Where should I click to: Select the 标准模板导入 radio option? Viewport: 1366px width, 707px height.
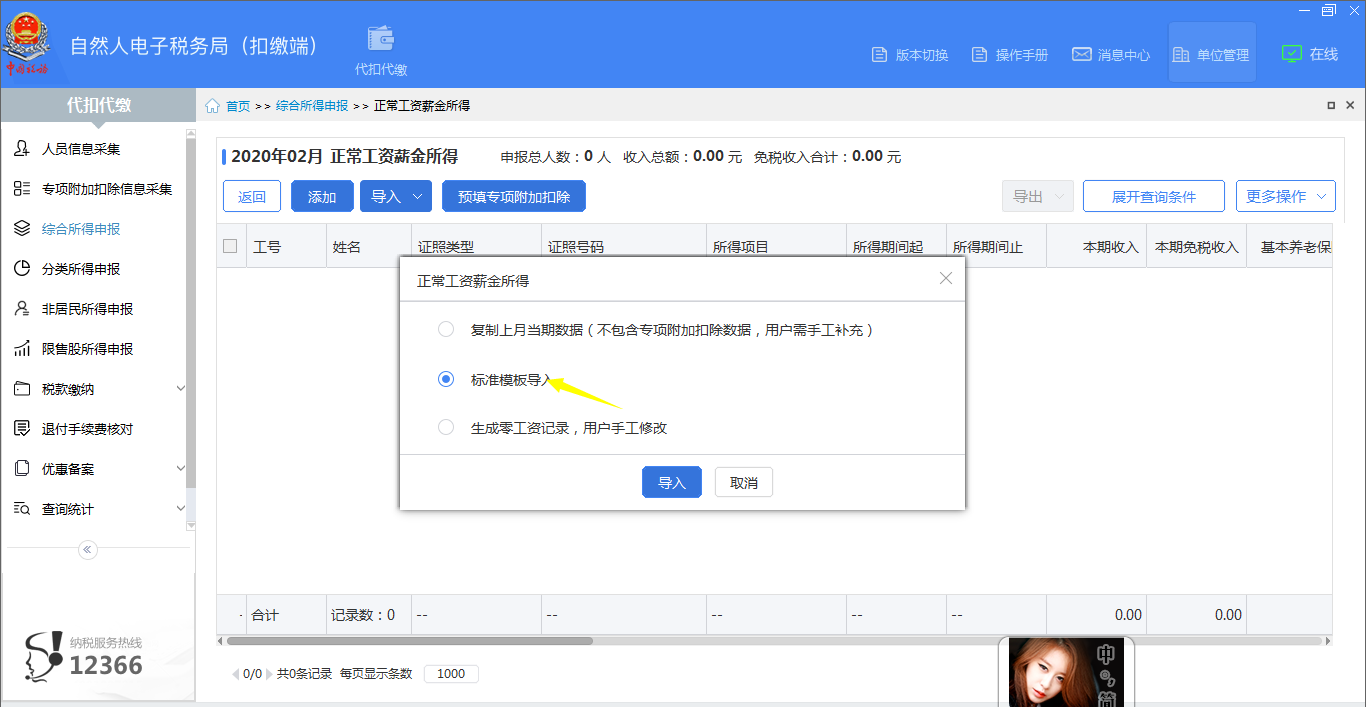pyautogui.click(x=445, y=379)
